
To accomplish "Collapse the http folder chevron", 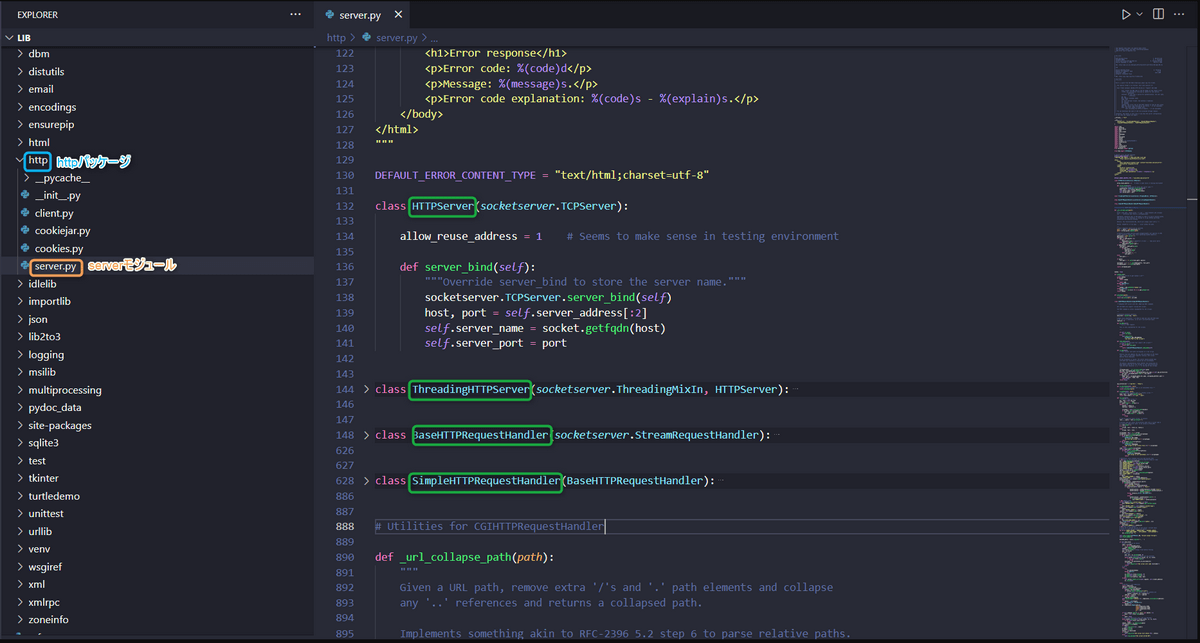I will 21,160.
